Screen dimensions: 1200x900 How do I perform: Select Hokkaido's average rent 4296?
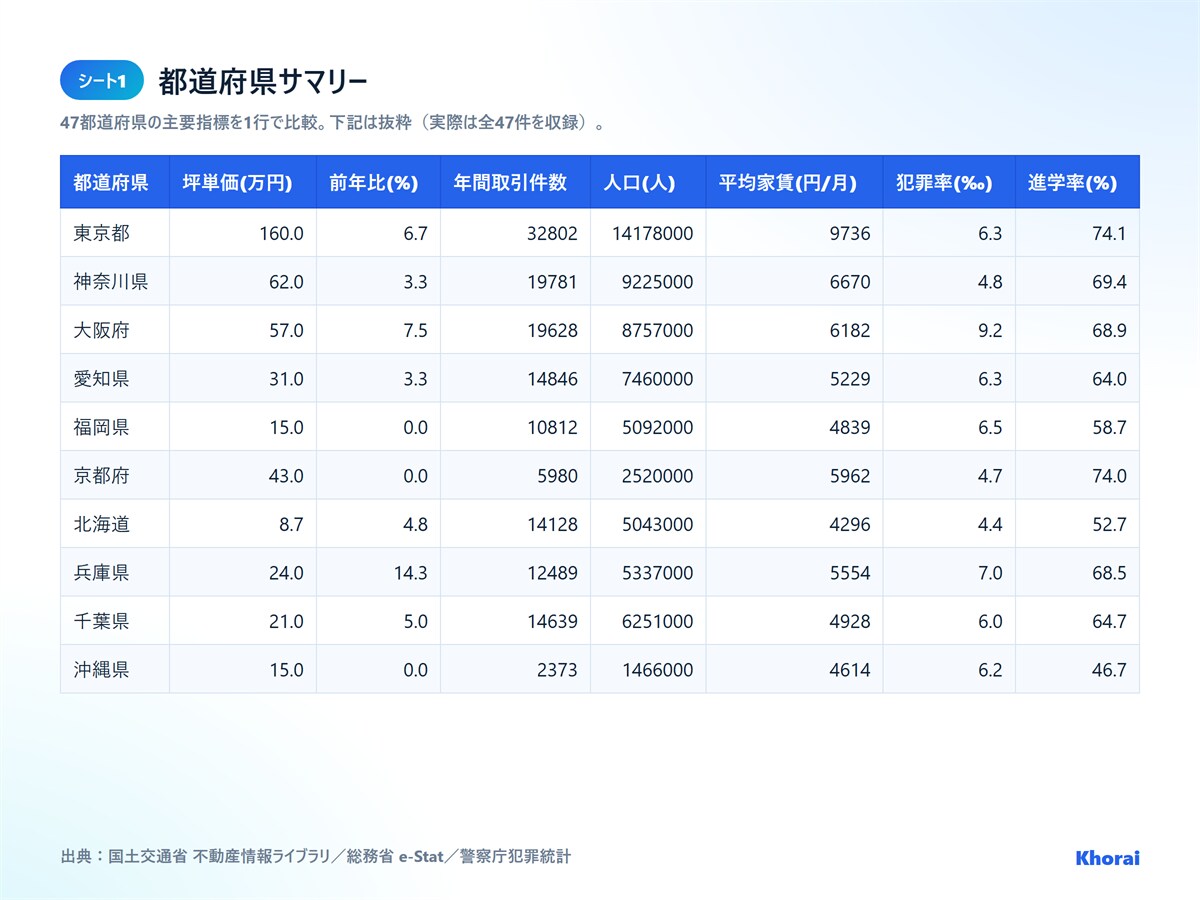coord(794,524)
